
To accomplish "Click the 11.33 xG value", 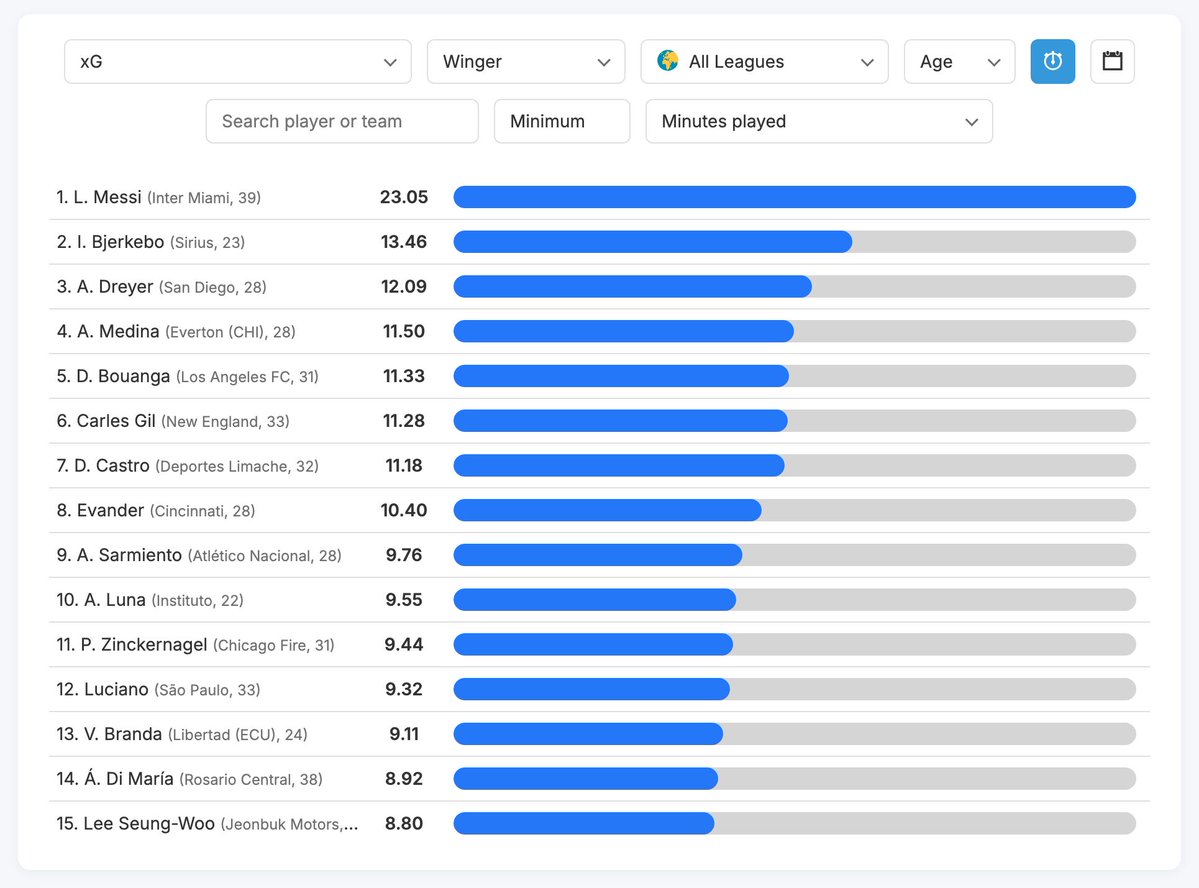I will click(x=404, y=376).
